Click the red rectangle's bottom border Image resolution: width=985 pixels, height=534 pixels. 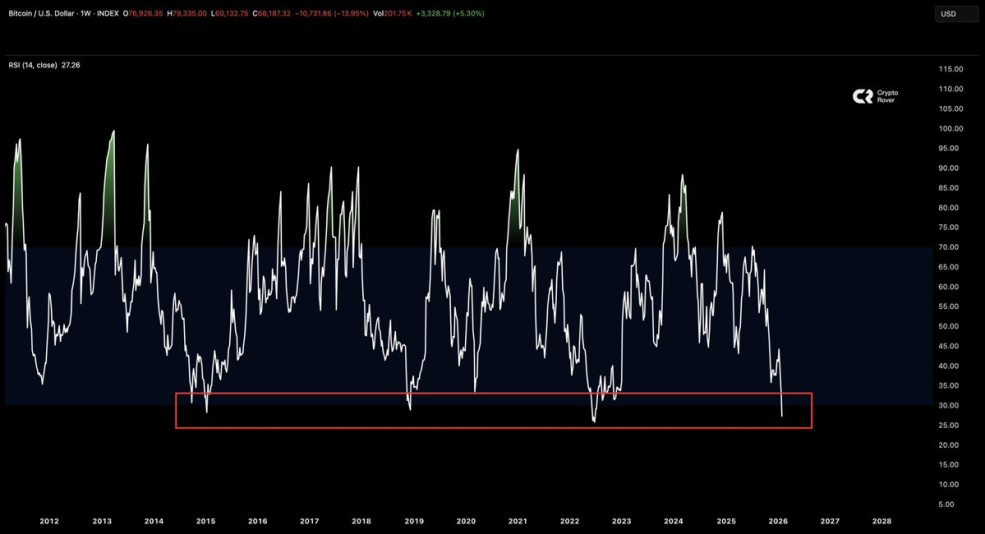tap(494, 428)
